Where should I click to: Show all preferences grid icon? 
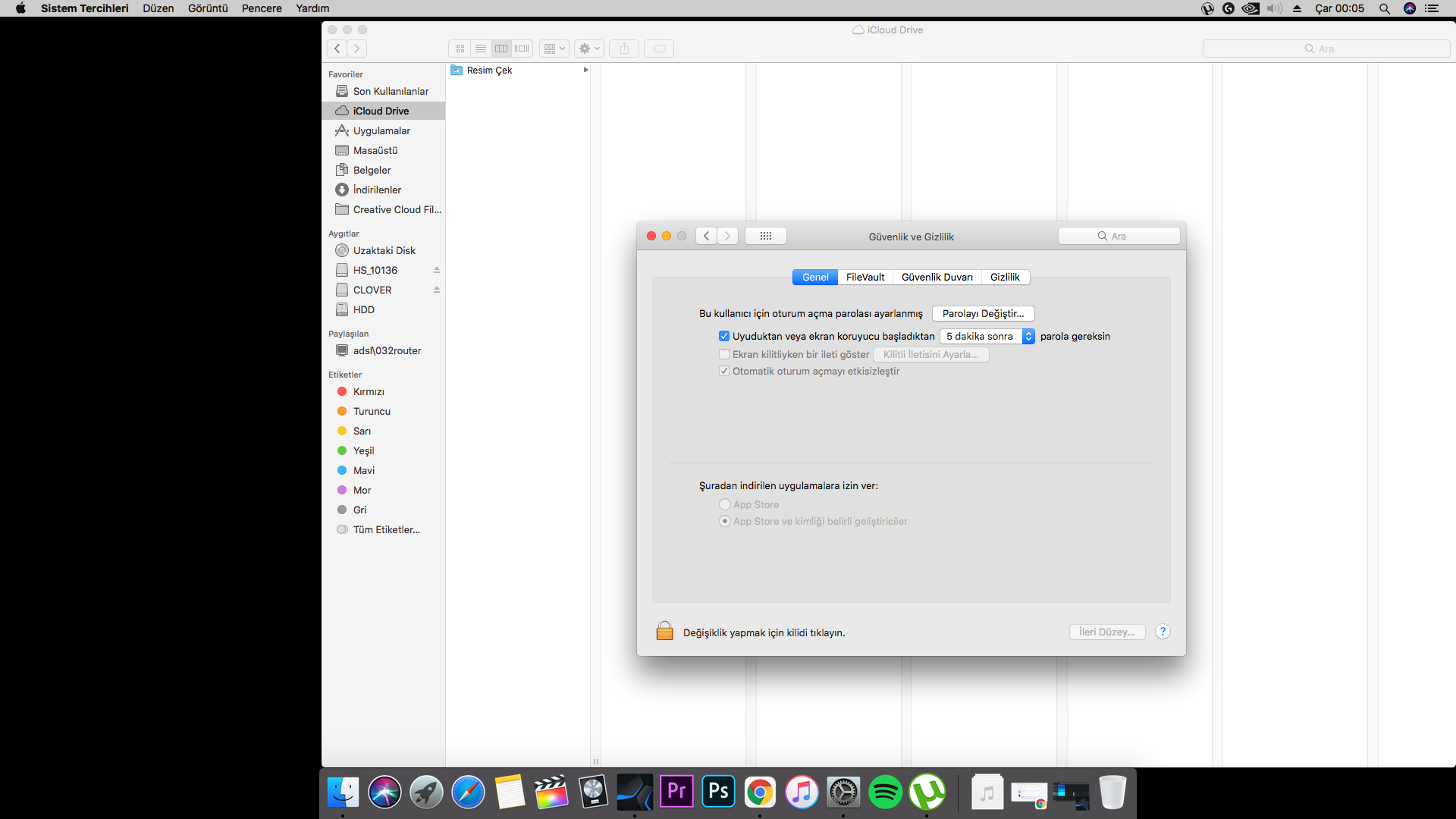click(765, 236)
